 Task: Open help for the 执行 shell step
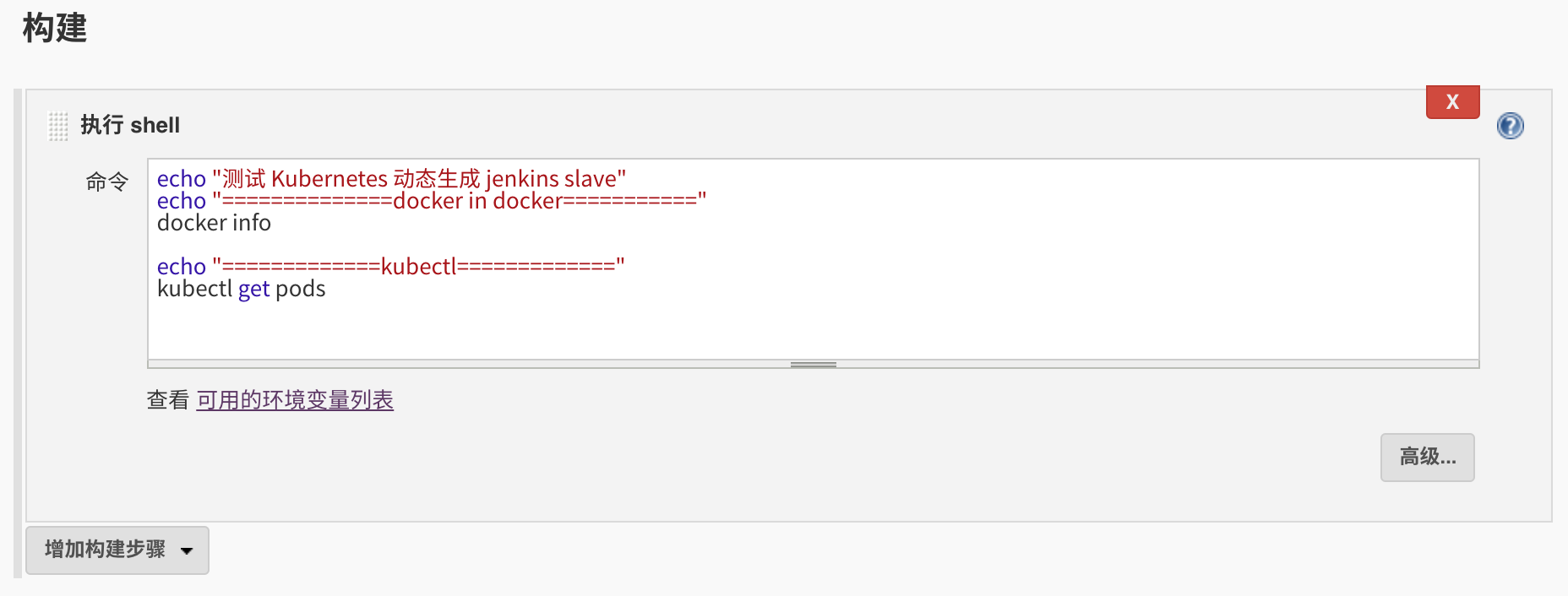pyautogui.click(x=1510, y=126)
